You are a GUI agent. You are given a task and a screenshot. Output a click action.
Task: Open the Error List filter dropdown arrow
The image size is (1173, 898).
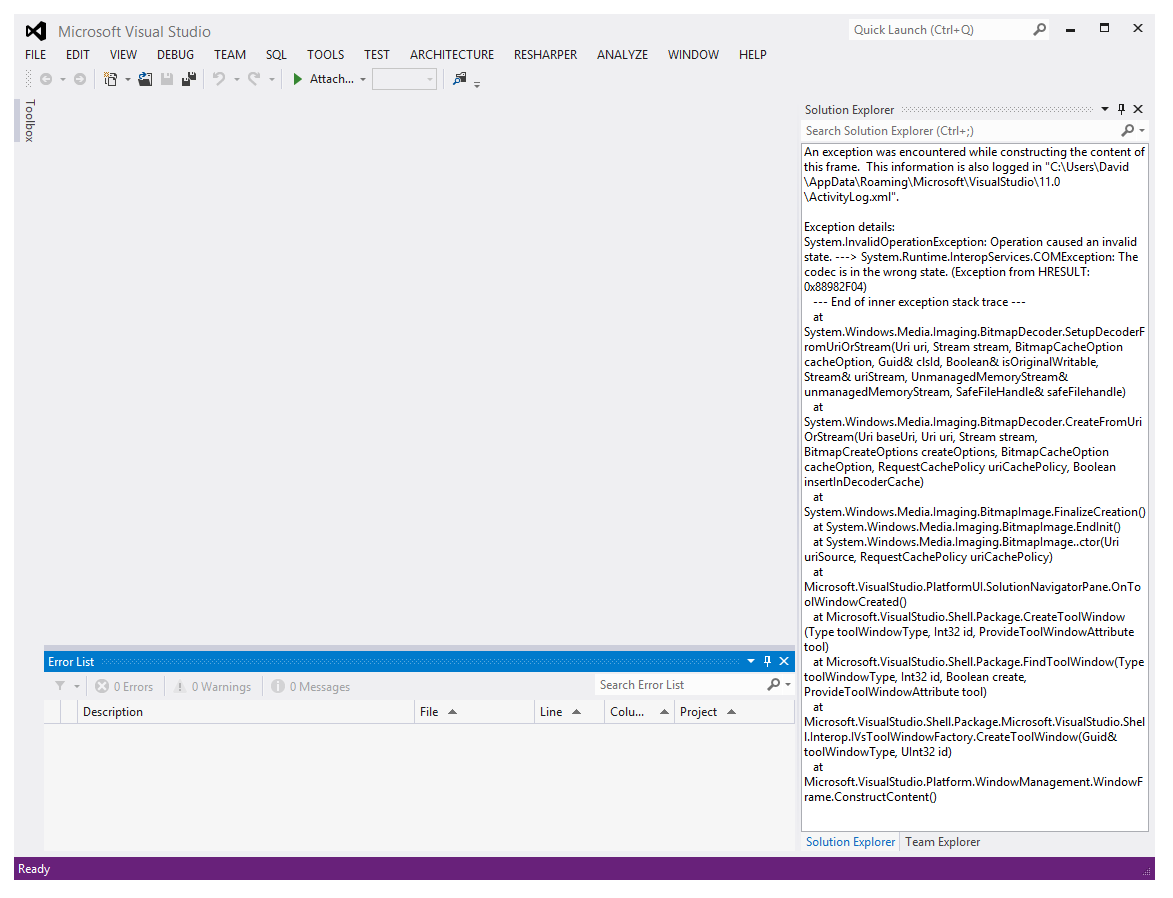click(76, 686)
